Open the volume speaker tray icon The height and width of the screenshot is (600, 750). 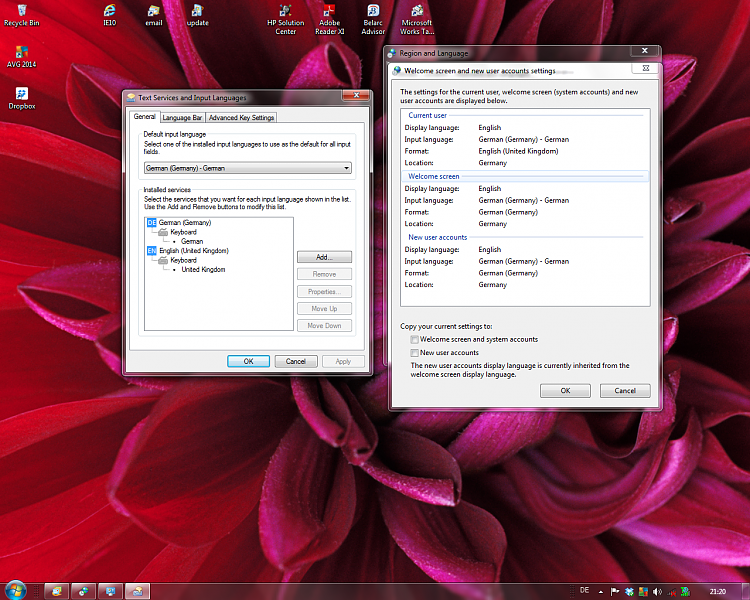click(658, 592)
